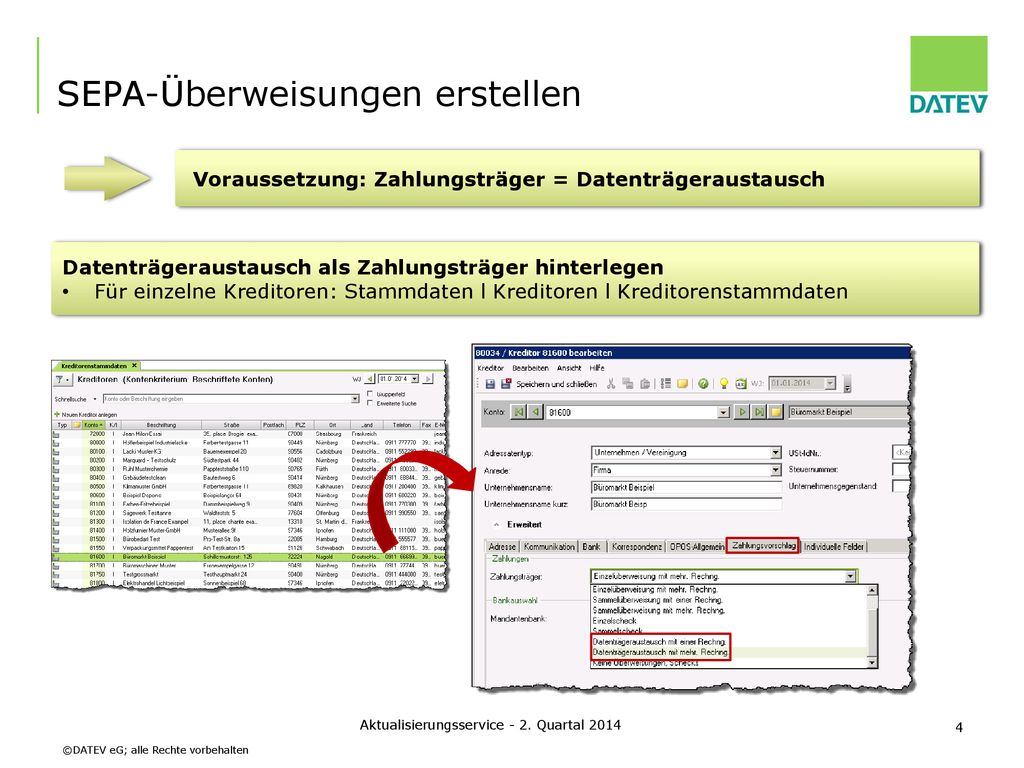1024x768 pixels.
Task: Sort by the Konto column header
Action: pos(93,425)
